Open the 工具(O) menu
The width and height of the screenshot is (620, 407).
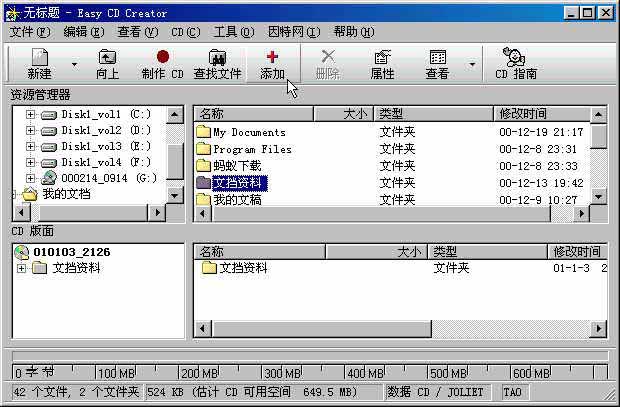click(234, 32)
